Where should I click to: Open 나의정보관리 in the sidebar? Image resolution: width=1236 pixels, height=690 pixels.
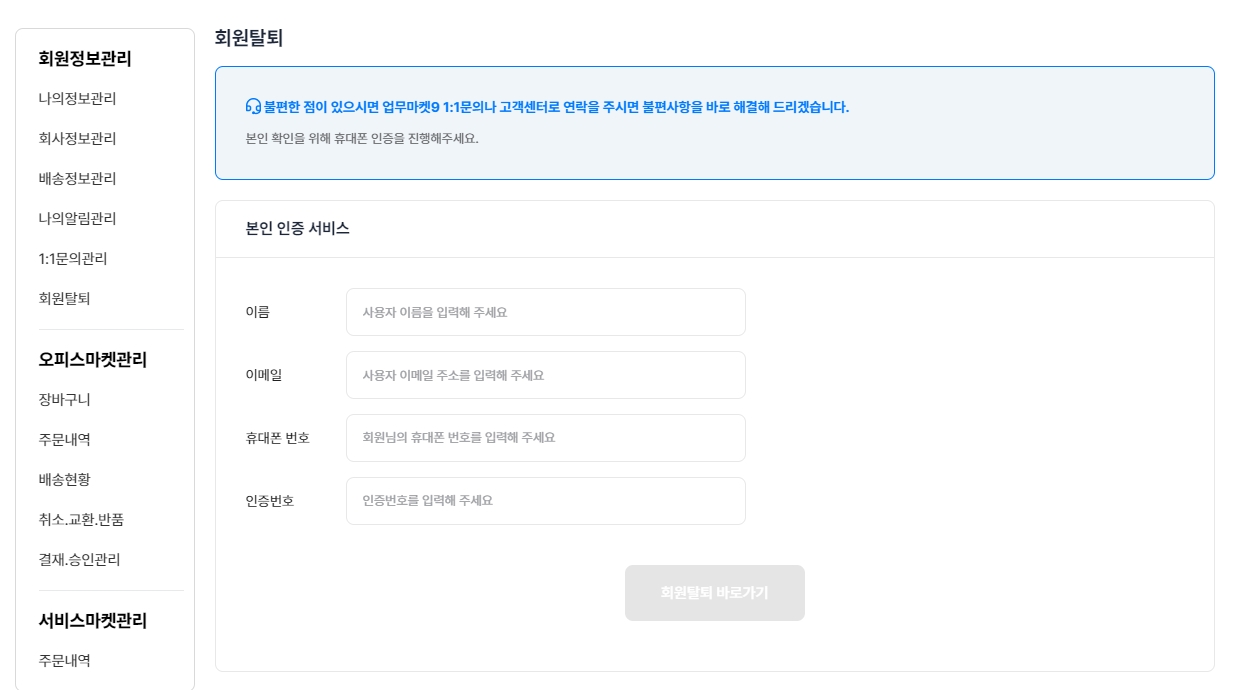[x=77, y=98]
